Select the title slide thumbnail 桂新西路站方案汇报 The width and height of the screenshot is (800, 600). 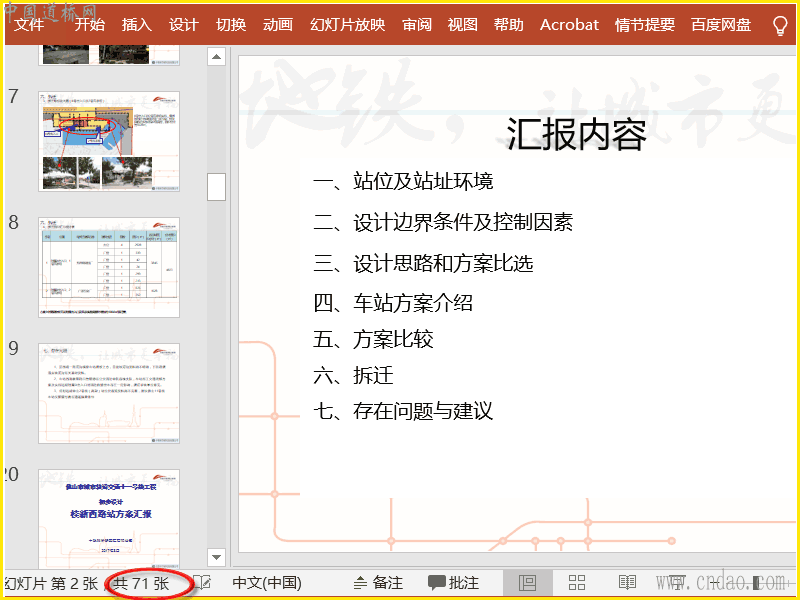[x=109, y=517]
